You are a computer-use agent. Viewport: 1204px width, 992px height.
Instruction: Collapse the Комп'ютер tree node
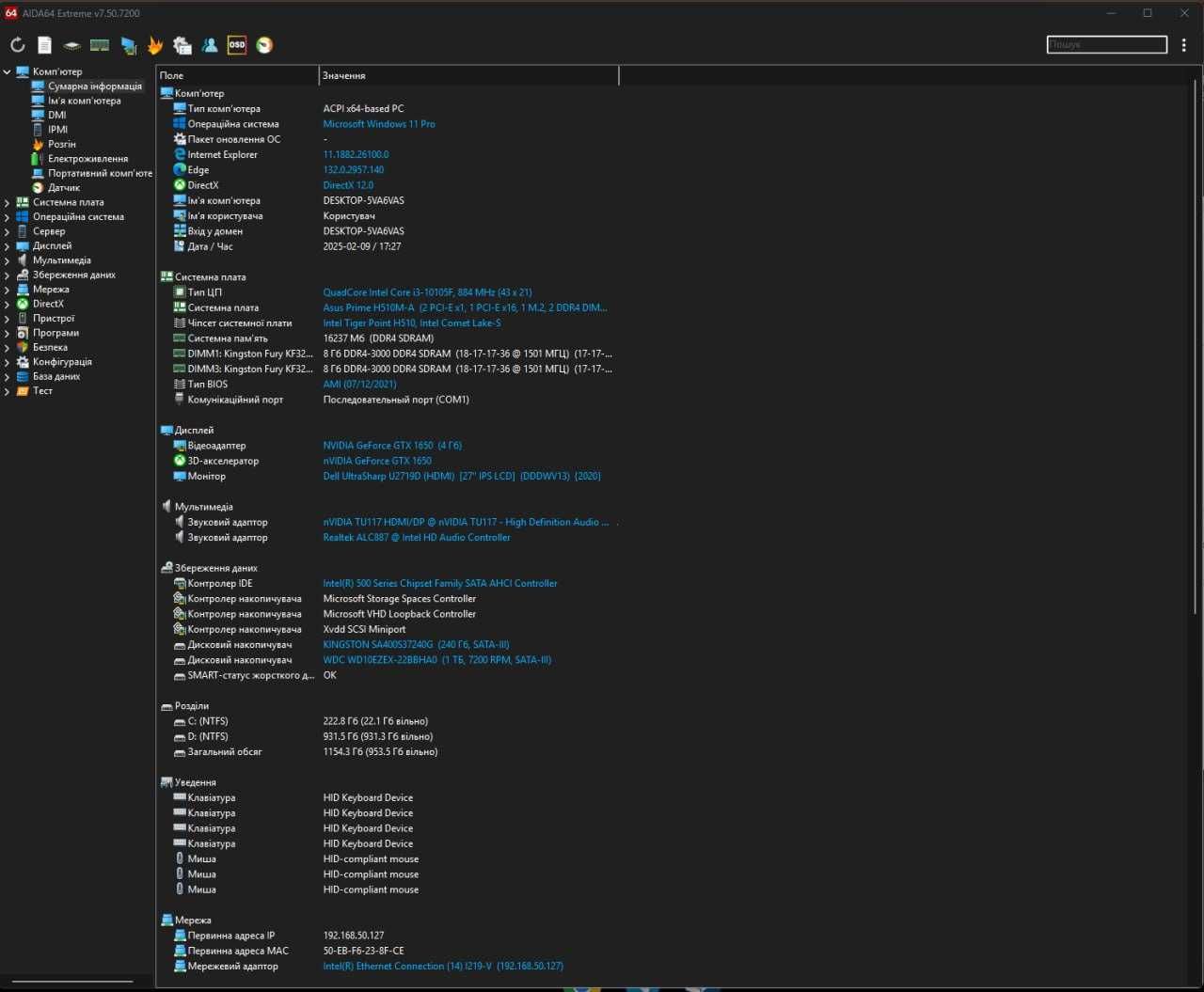[x=7, y=71]
